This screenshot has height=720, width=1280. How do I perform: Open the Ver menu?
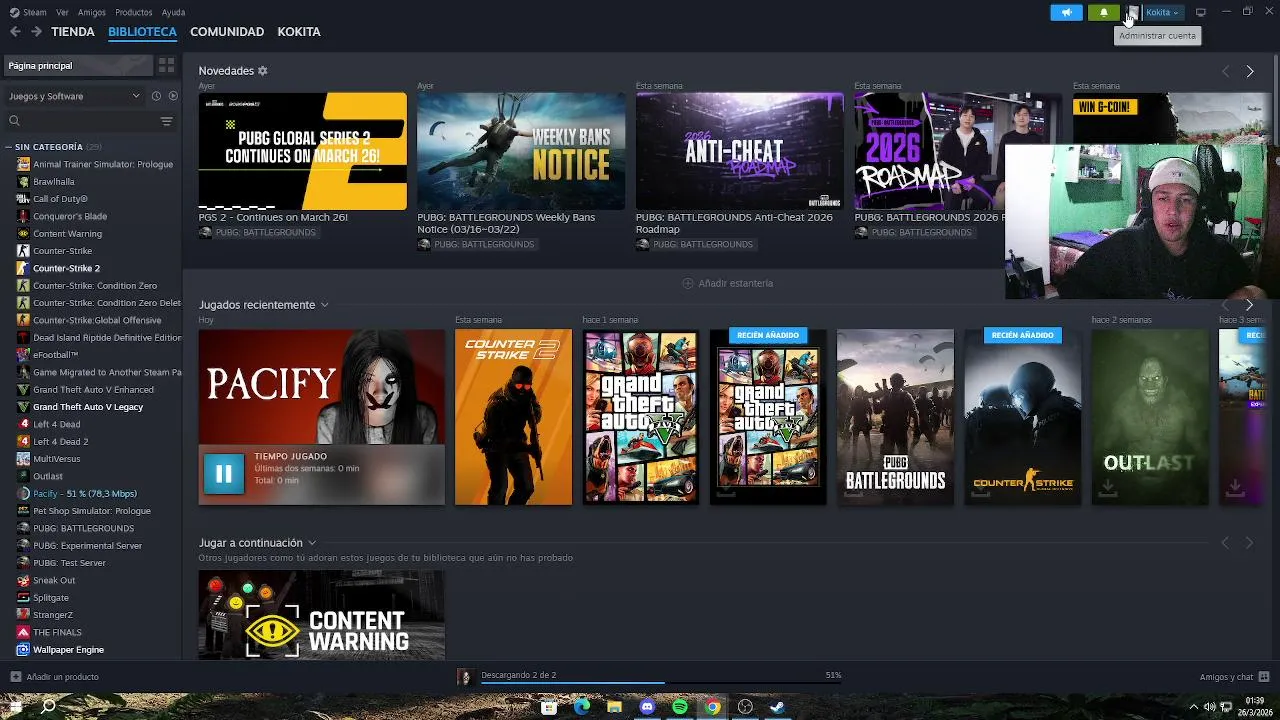63,12
